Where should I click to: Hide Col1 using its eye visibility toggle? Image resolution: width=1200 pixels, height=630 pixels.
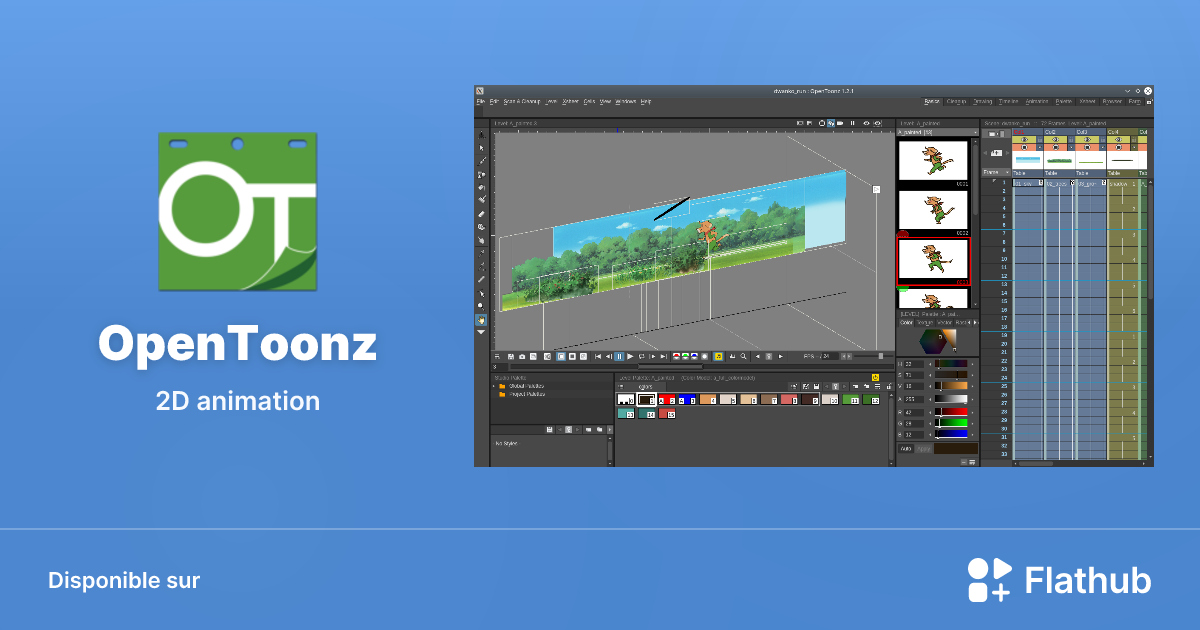pyautogui.click(x=1025, y=139)
